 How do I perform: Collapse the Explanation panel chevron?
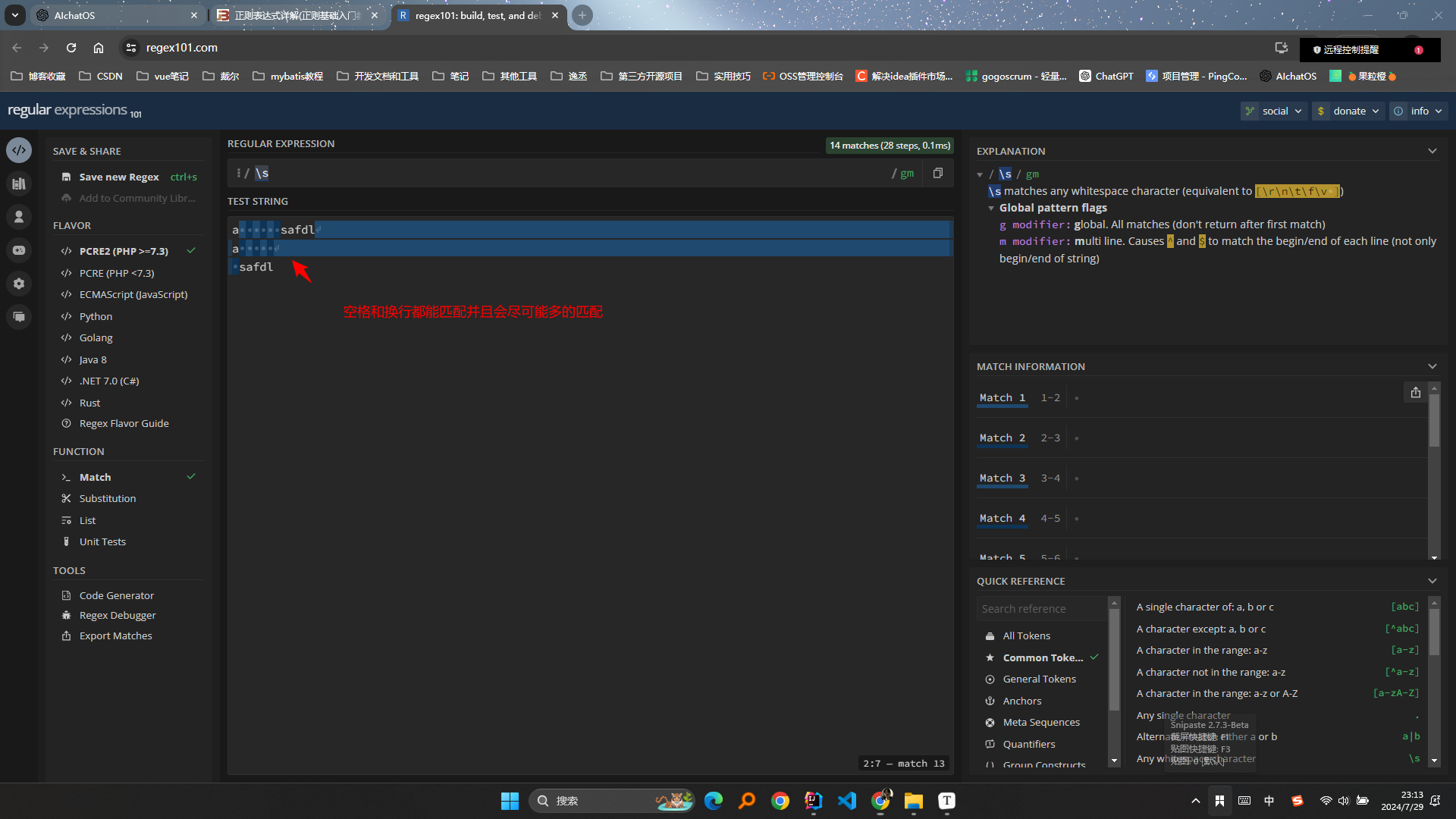(1432, 151)
